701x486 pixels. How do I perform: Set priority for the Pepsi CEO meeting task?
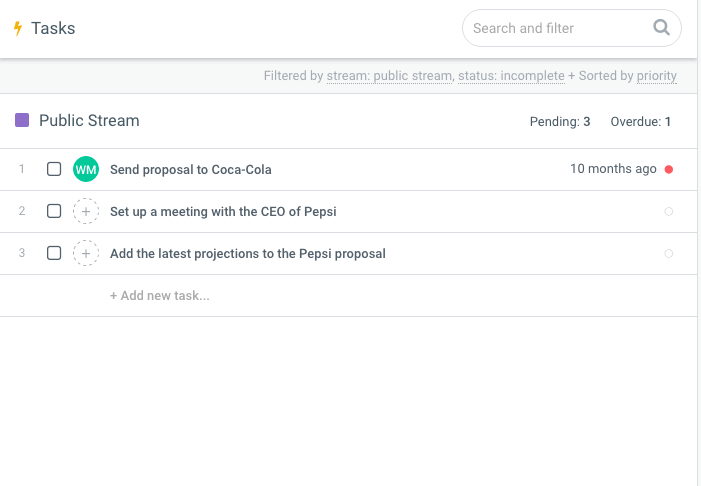pos(669,211)
